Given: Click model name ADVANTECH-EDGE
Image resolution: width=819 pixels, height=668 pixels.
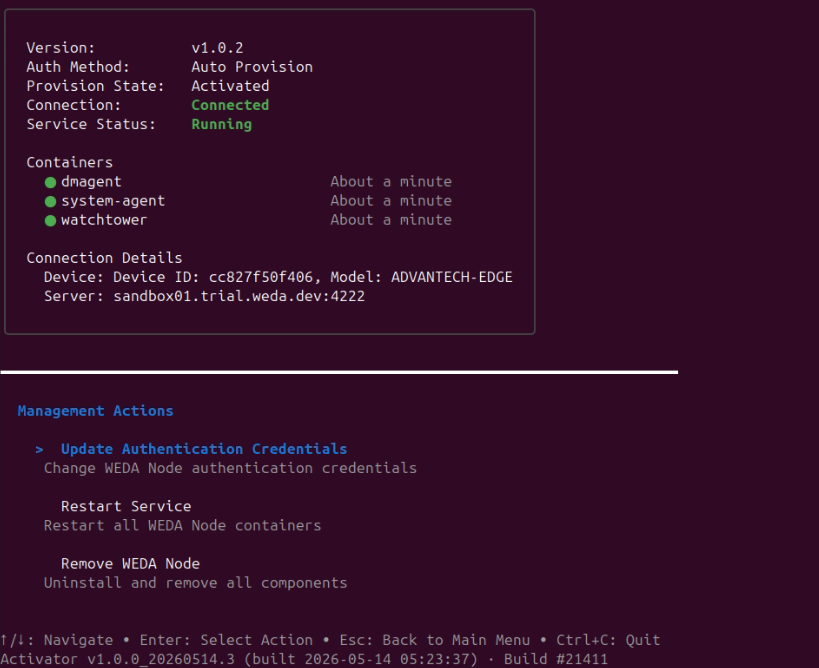Looking at the screenshot, I should [x=451, y=277].
